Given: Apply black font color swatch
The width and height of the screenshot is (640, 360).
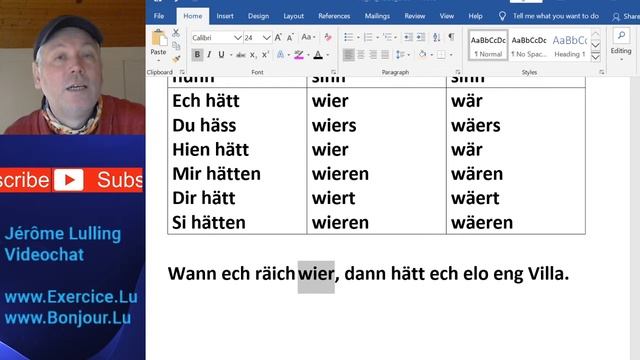Looking at the screenshot, I should (x=318, y=55).
